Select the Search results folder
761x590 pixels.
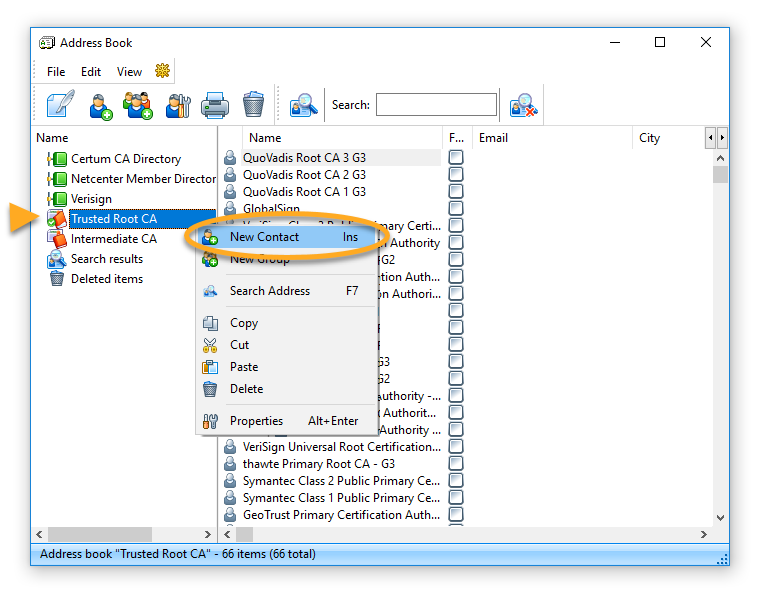(107, 259)
